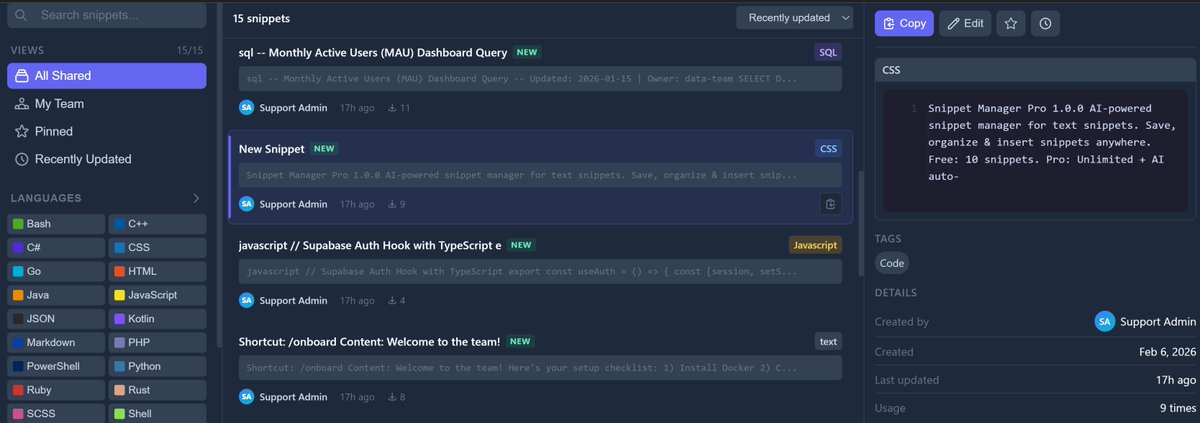
Task: Click the CSS badge on New Snippet card
Action: [828, 149]
